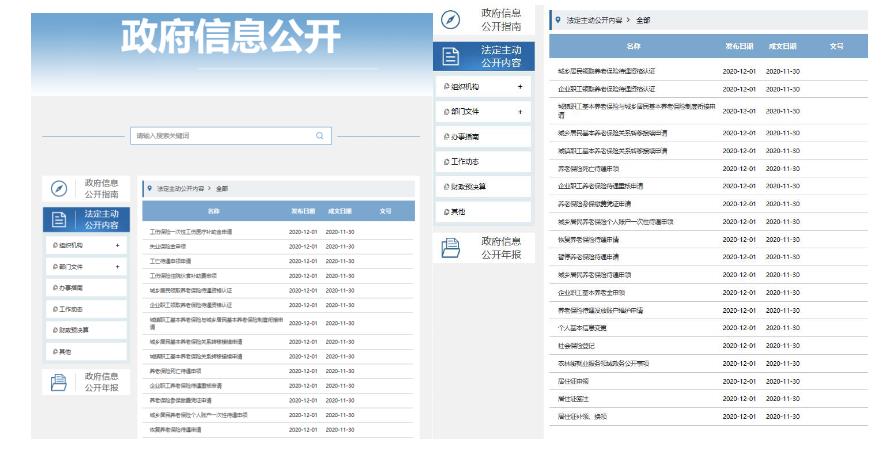Click the folder icon in the small sidebar
889x458 pixels.
tap(59, 382)
